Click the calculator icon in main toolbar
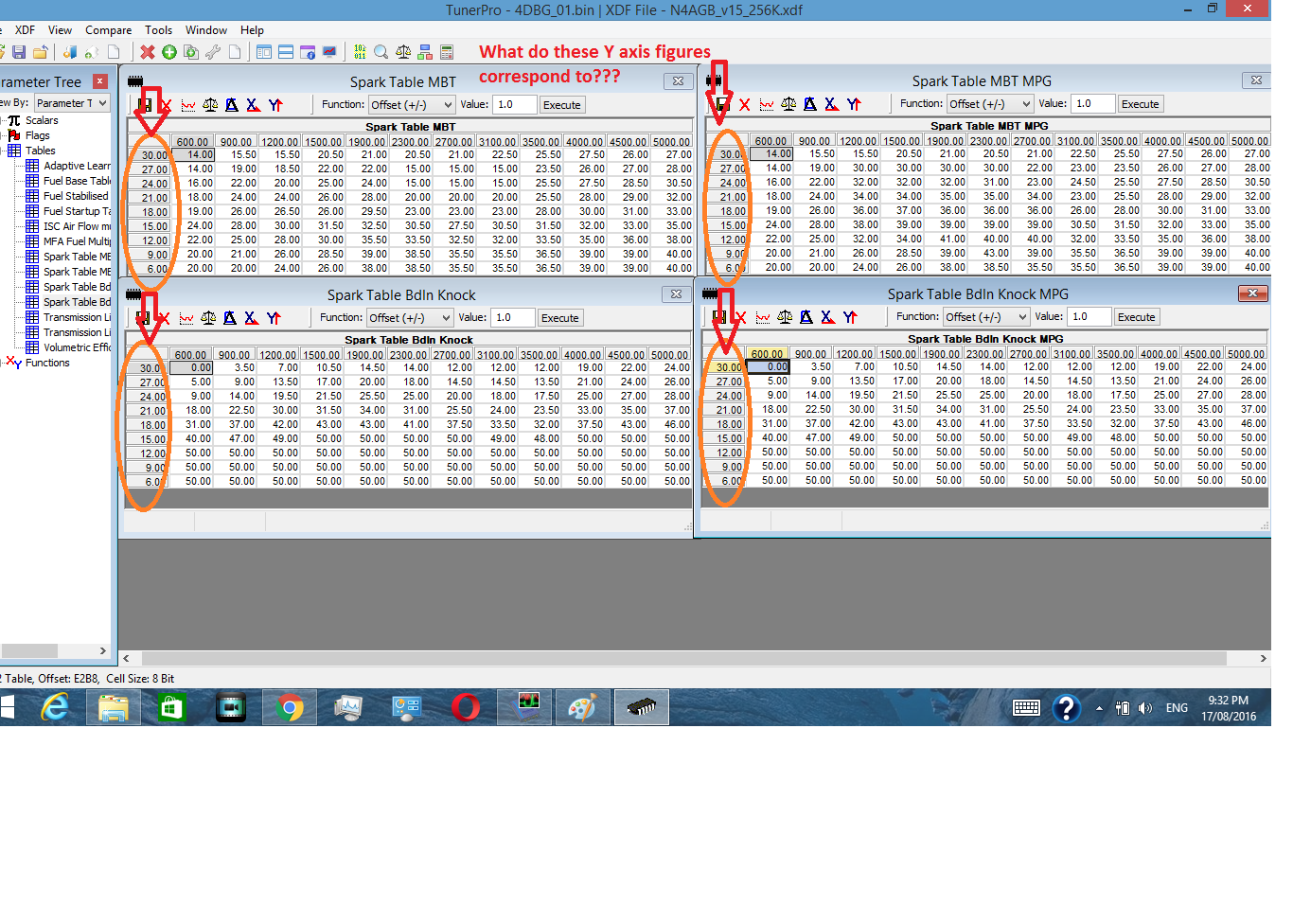Screen dimensions: 1293x924 click(447, 52)
